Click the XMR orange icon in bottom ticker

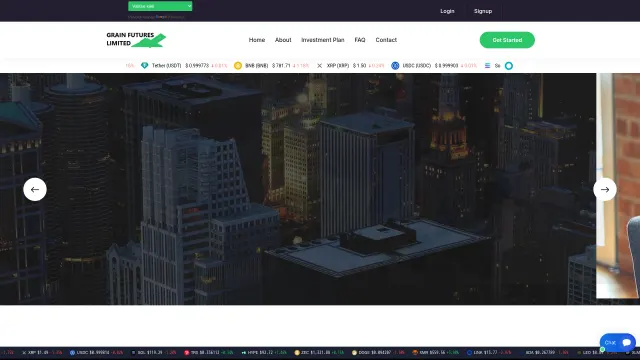point(415,353)
